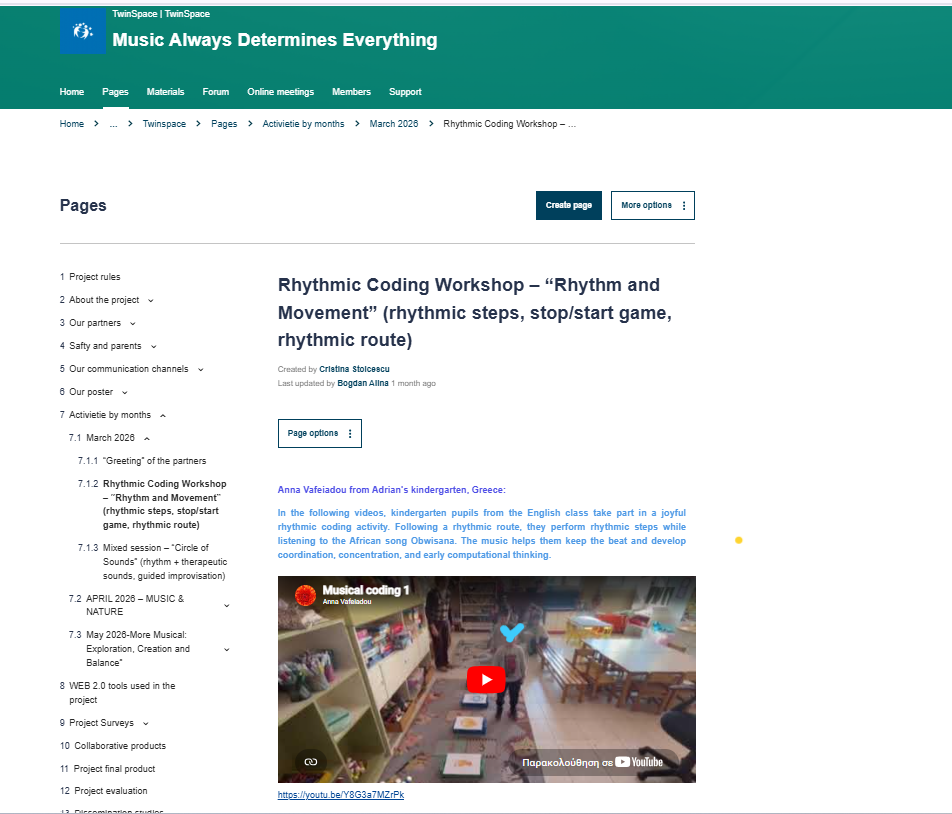This screenshot has height=814, width=952.
Task: Expand May 2026-More Musical chevron
Action: pos(226,650)
